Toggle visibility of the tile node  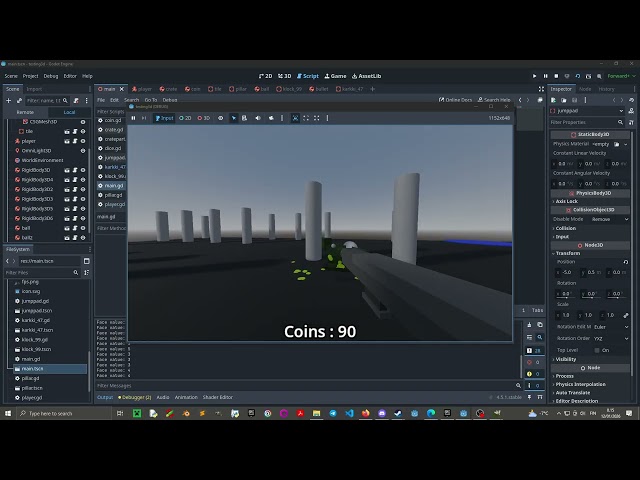coord(83,131)
